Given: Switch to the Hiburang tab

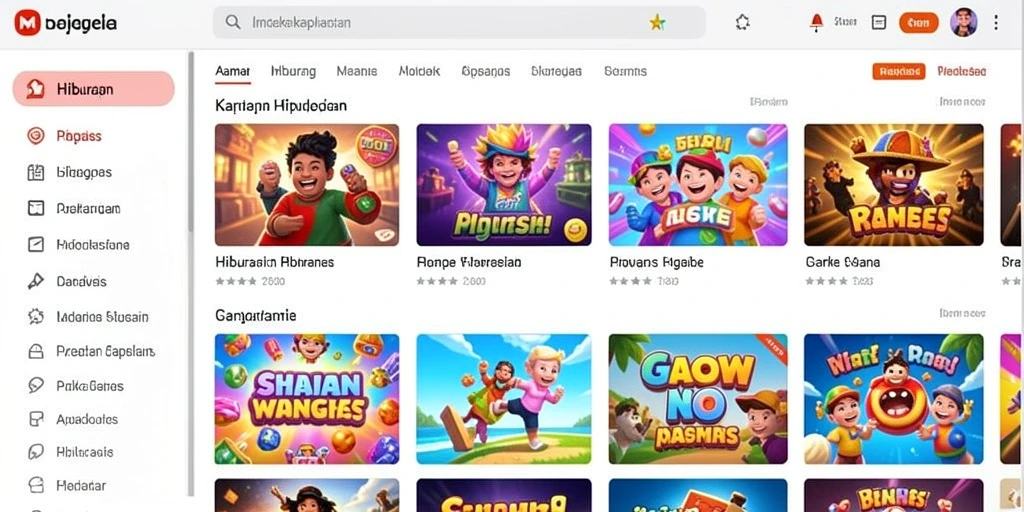Looking at the screenshot, I should pos(293,71).
